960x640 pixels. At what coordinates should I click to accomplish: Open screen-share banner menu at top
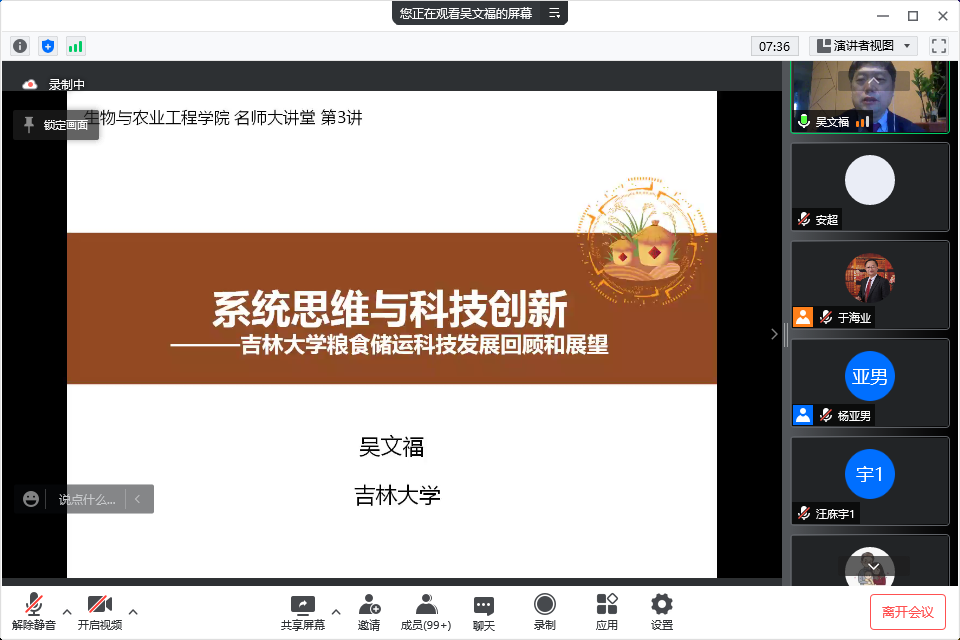pyautogui.click(x=555, y=13)
